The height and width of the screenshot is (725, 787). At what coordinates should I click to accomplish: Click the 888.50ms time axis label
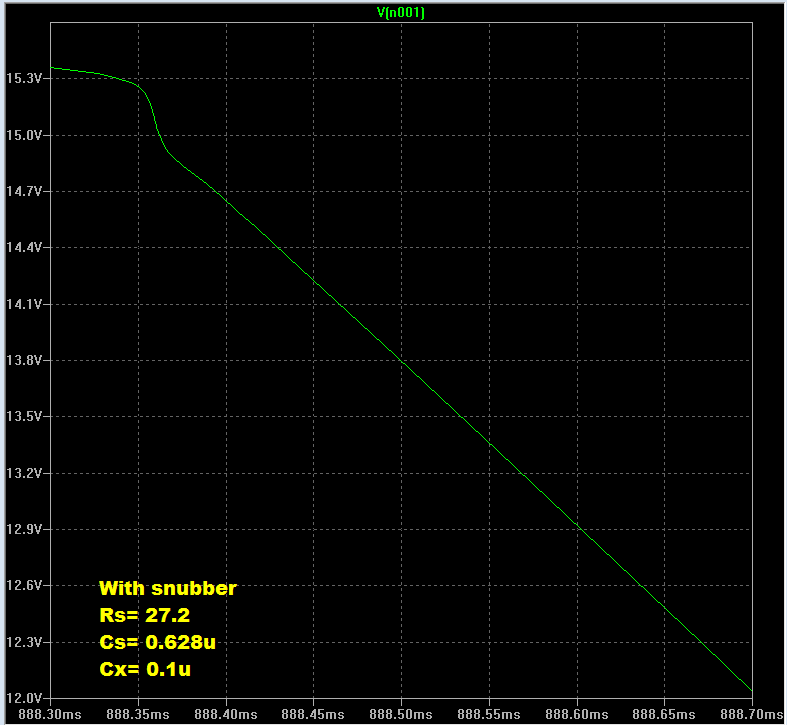[401, 714]
